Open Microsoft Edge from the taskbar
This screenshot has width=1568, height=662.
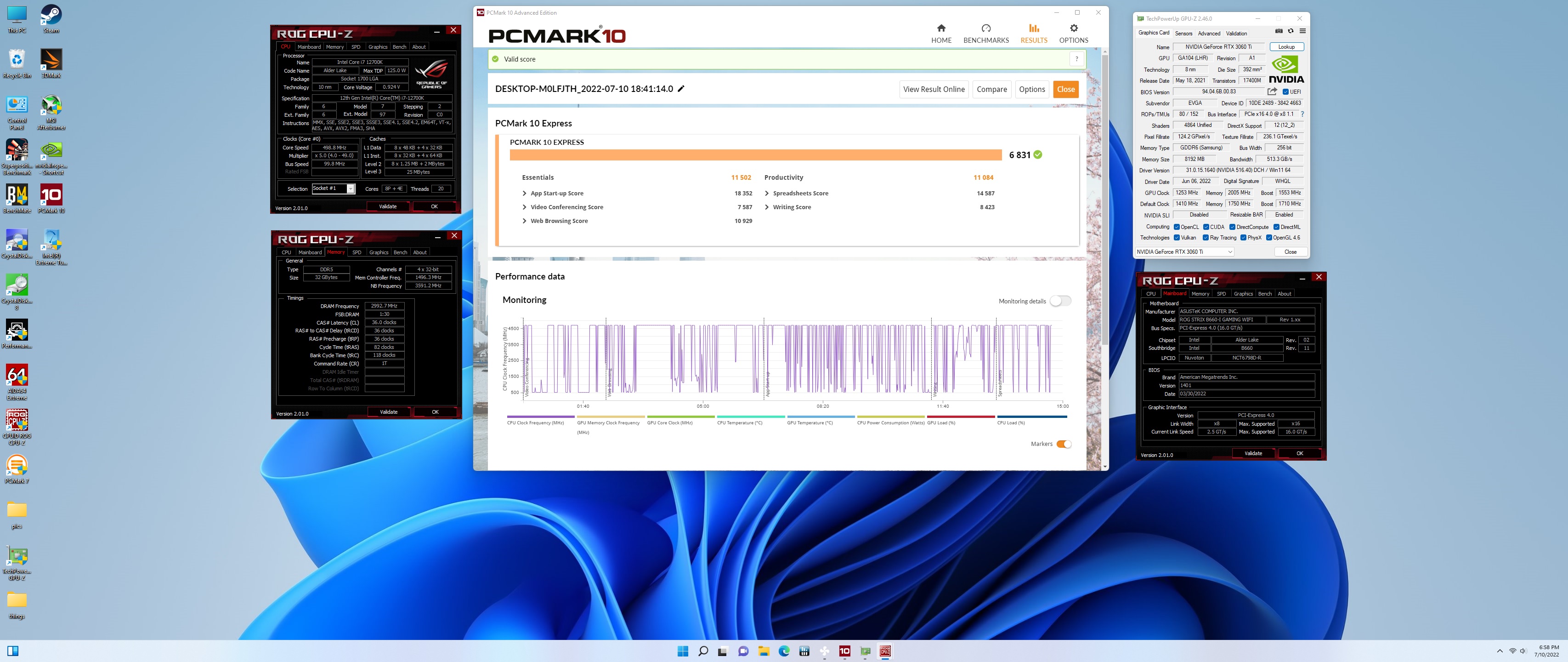click(x=784, y=651)
